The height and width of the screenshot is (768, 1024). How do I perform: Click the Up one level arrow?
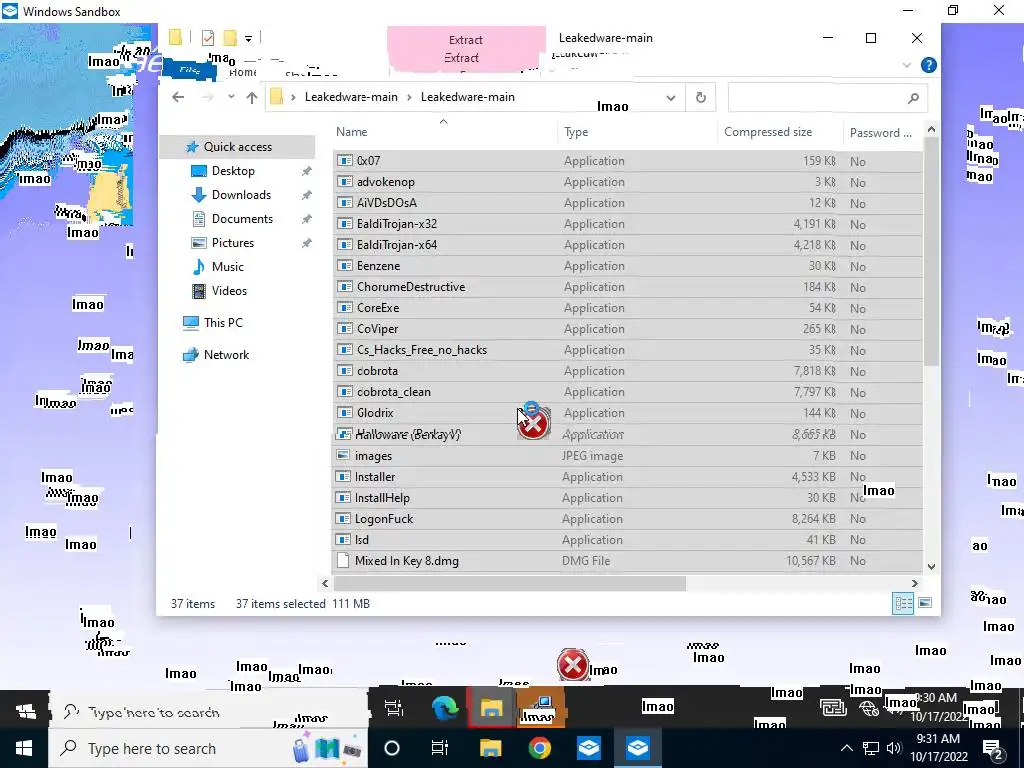pyautogui.click(x=252, y=97)
